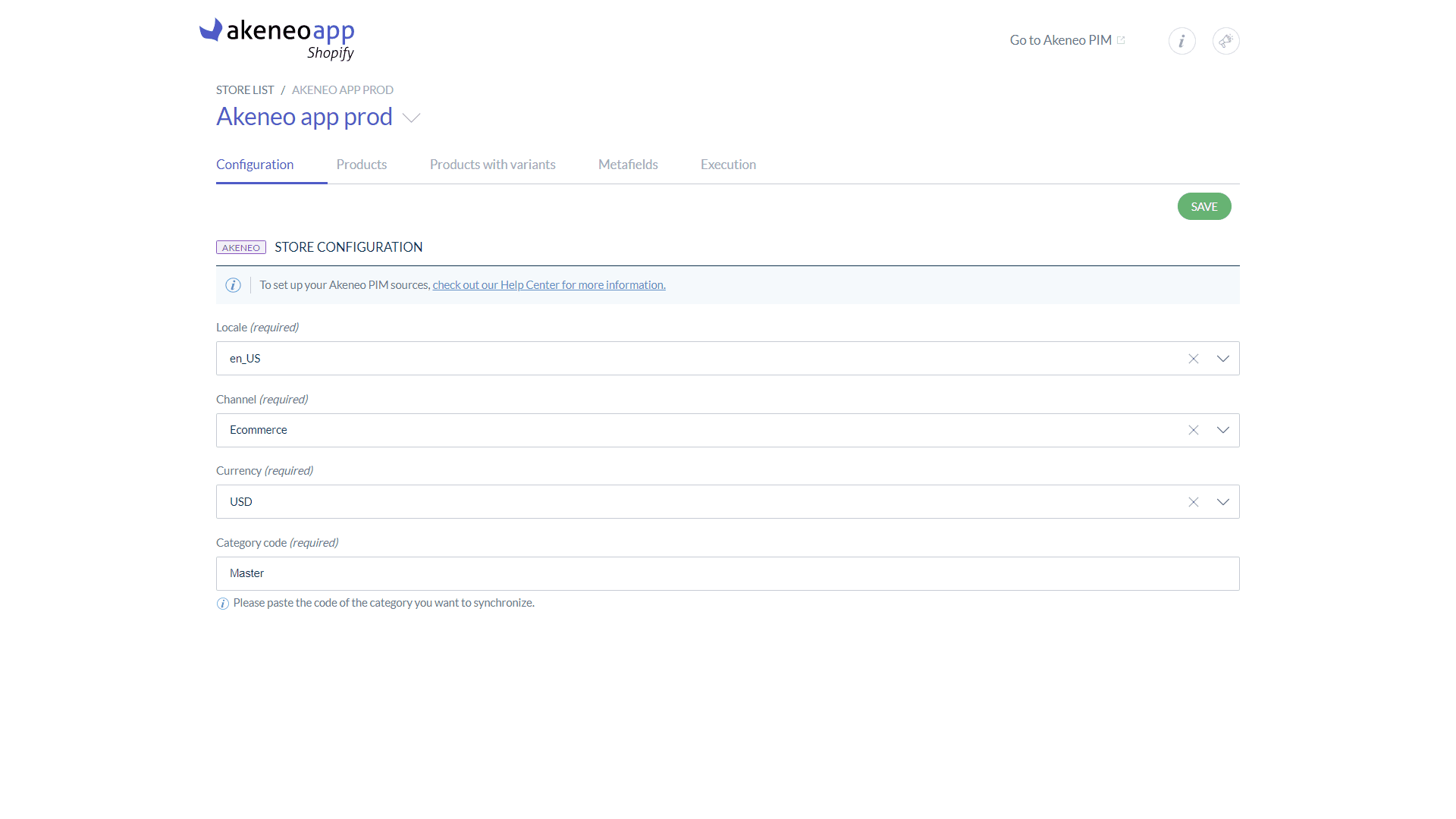Click the Akeneo app Shopify logo

point(277,39)
